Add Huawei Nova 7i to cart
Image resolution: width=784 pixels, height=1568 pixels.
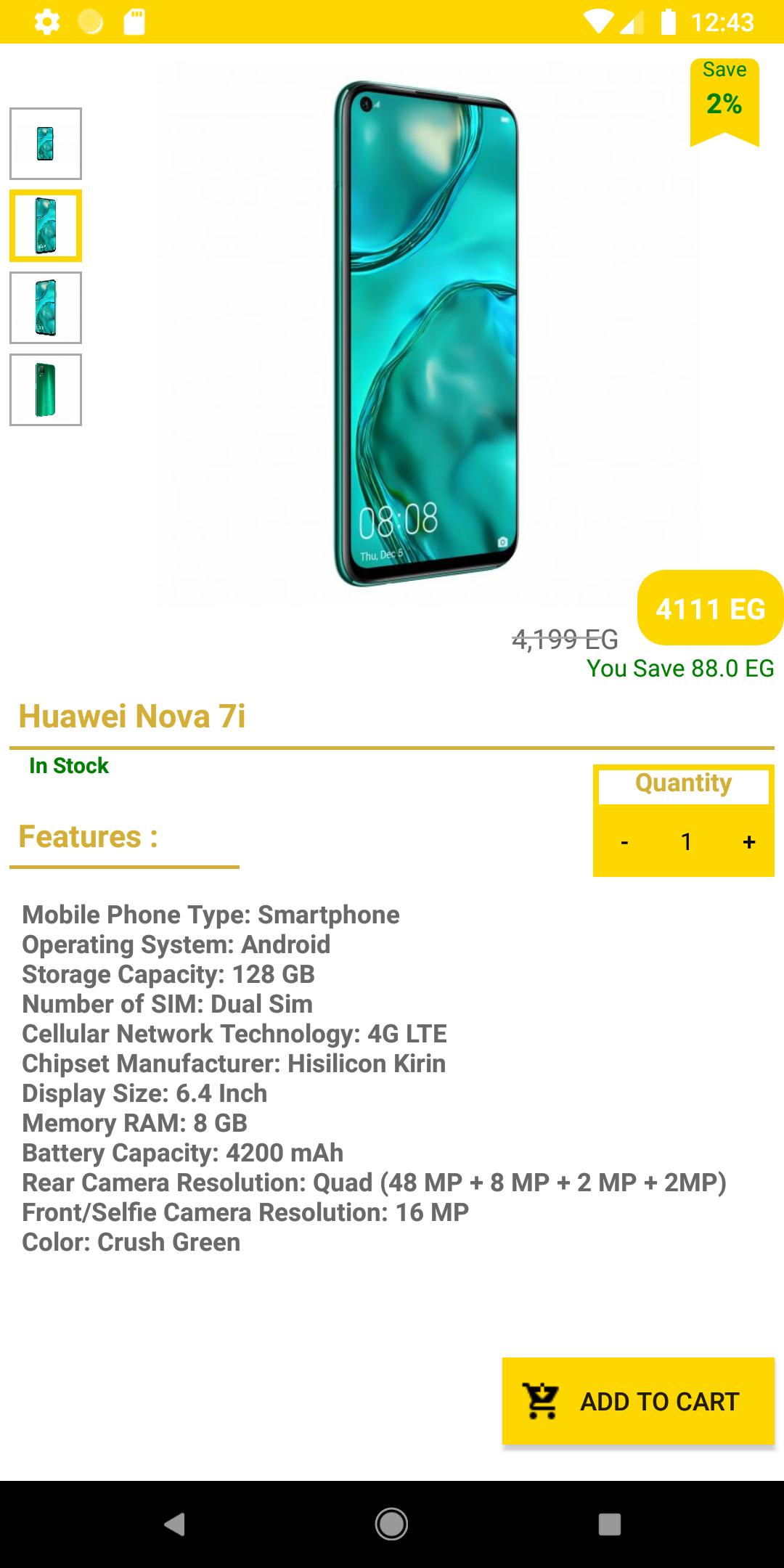point(638,1401)
